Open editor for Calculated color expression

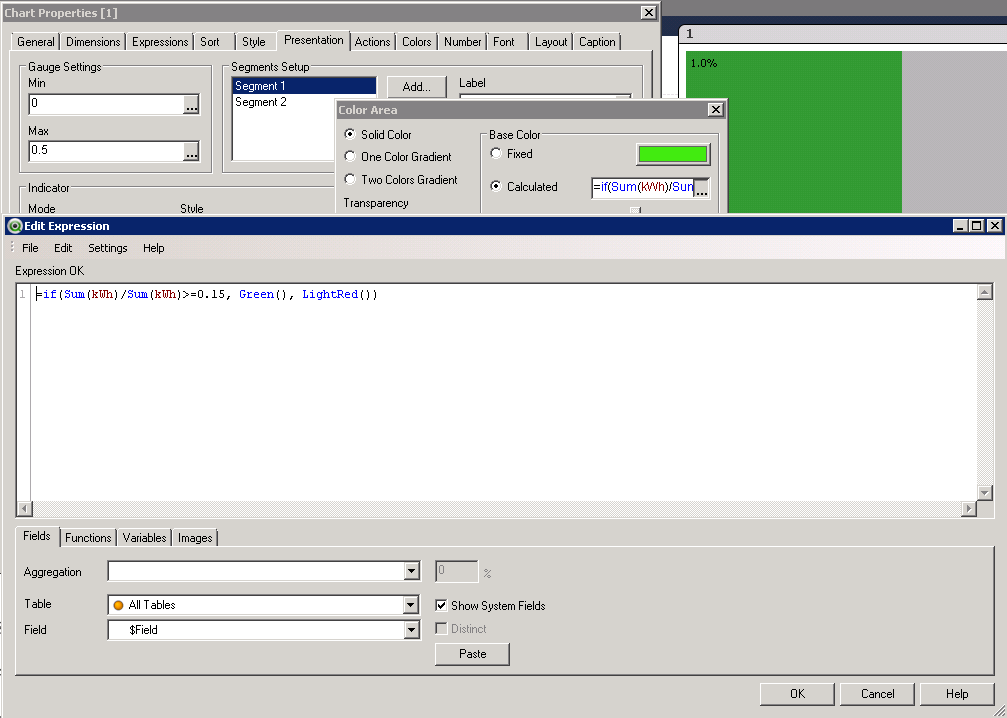(702, 188)
